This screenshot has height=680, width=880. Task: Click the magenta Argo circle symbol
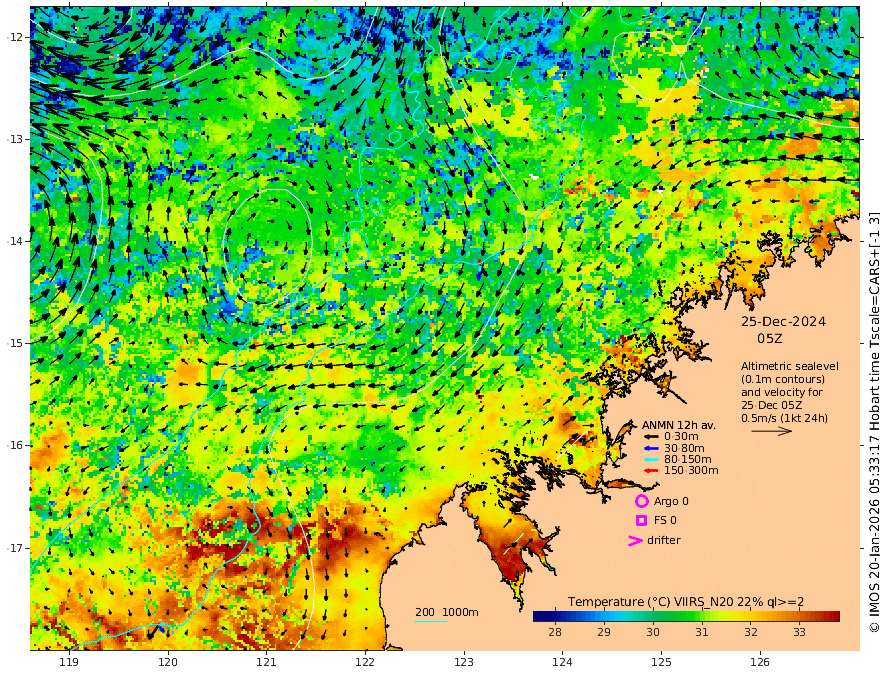click(641, 501)
